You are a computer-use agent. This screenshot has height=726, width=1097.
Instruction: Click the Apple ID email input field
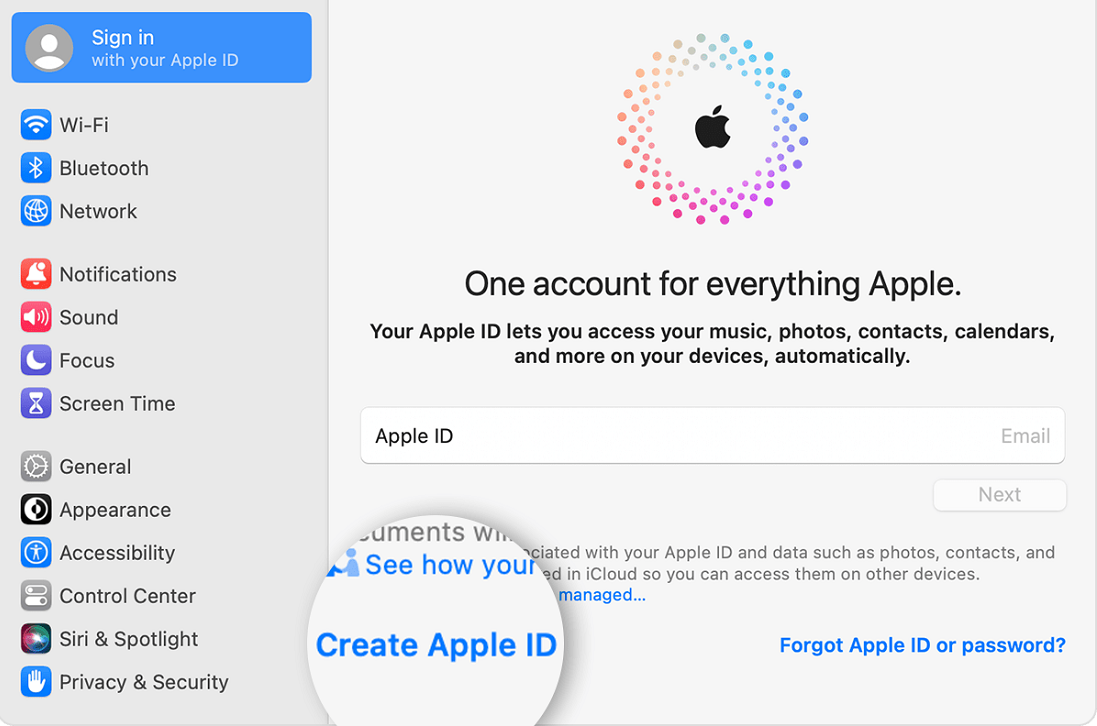click(x=712, y=436)
